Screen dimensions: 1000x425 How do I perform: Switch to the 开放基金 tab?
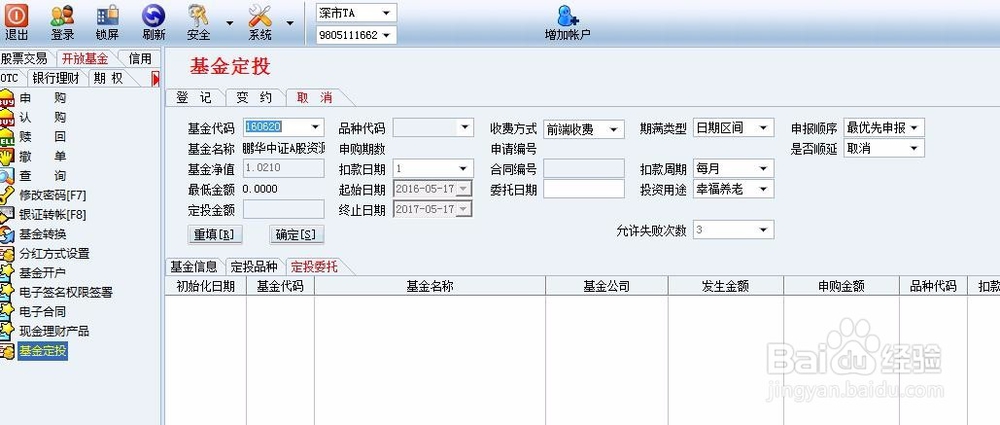click(85, 59)
